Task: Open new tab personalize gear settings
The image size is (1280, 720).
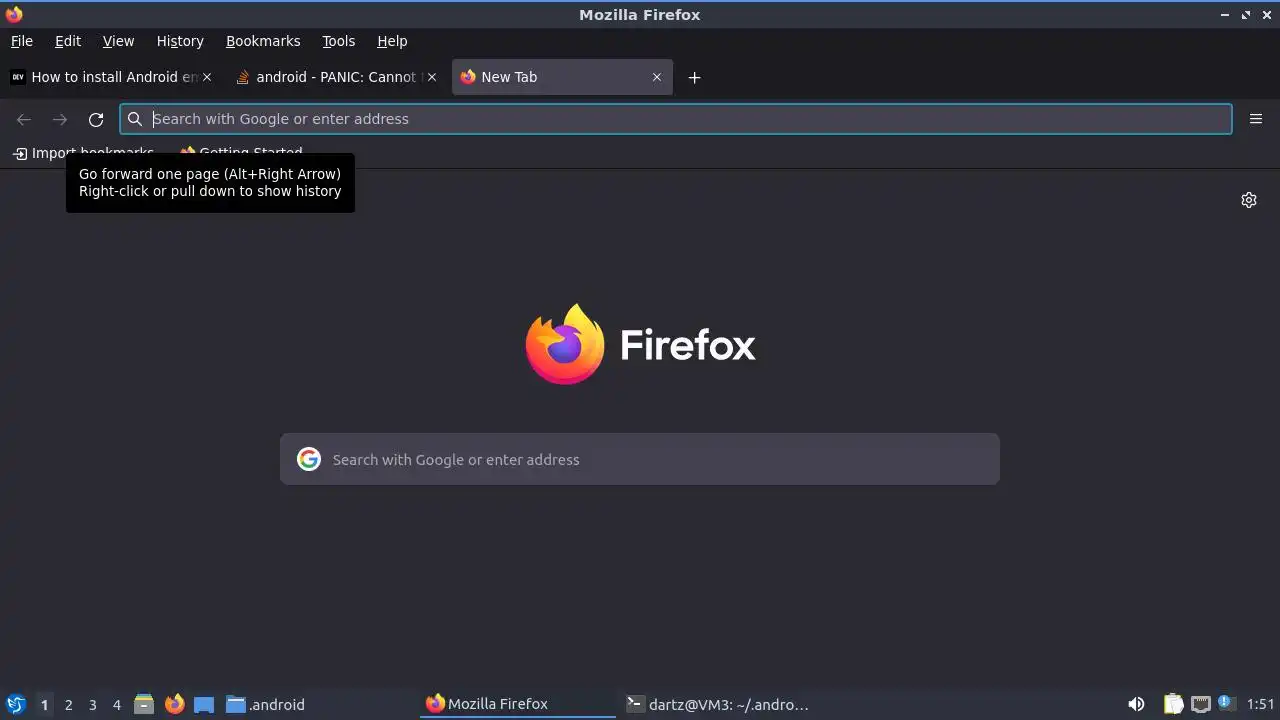Action: point(1249,200)
